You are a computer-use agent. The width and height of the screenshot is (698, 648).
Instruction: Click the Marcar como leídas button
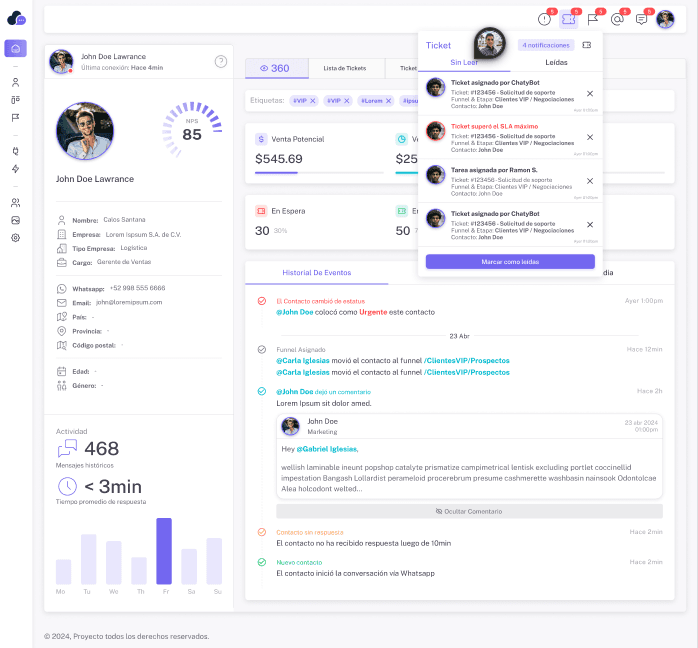click(510, 262)
